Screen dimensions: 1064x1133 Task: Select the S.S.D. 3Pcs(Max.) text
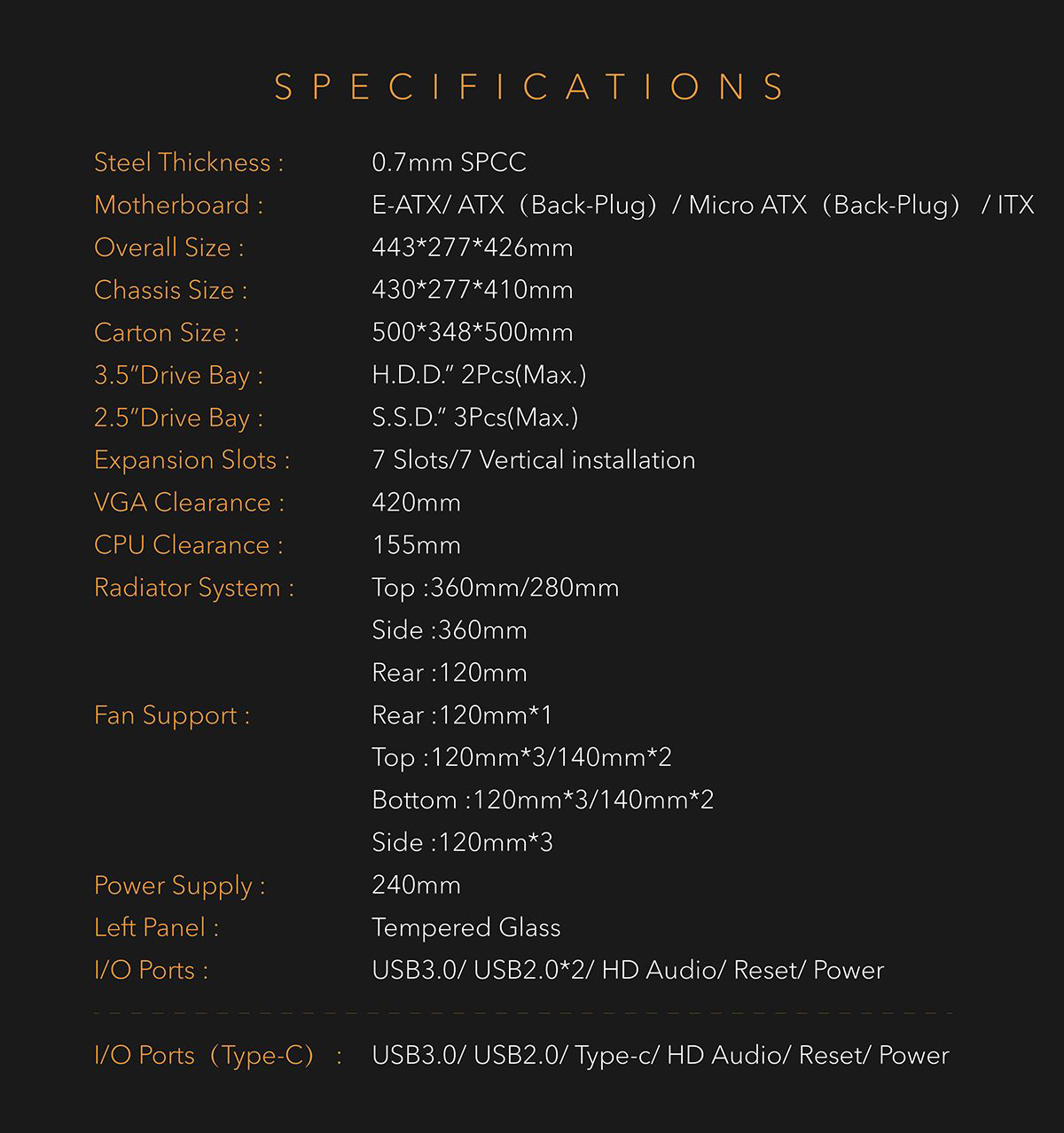click(x=475, y=418)
